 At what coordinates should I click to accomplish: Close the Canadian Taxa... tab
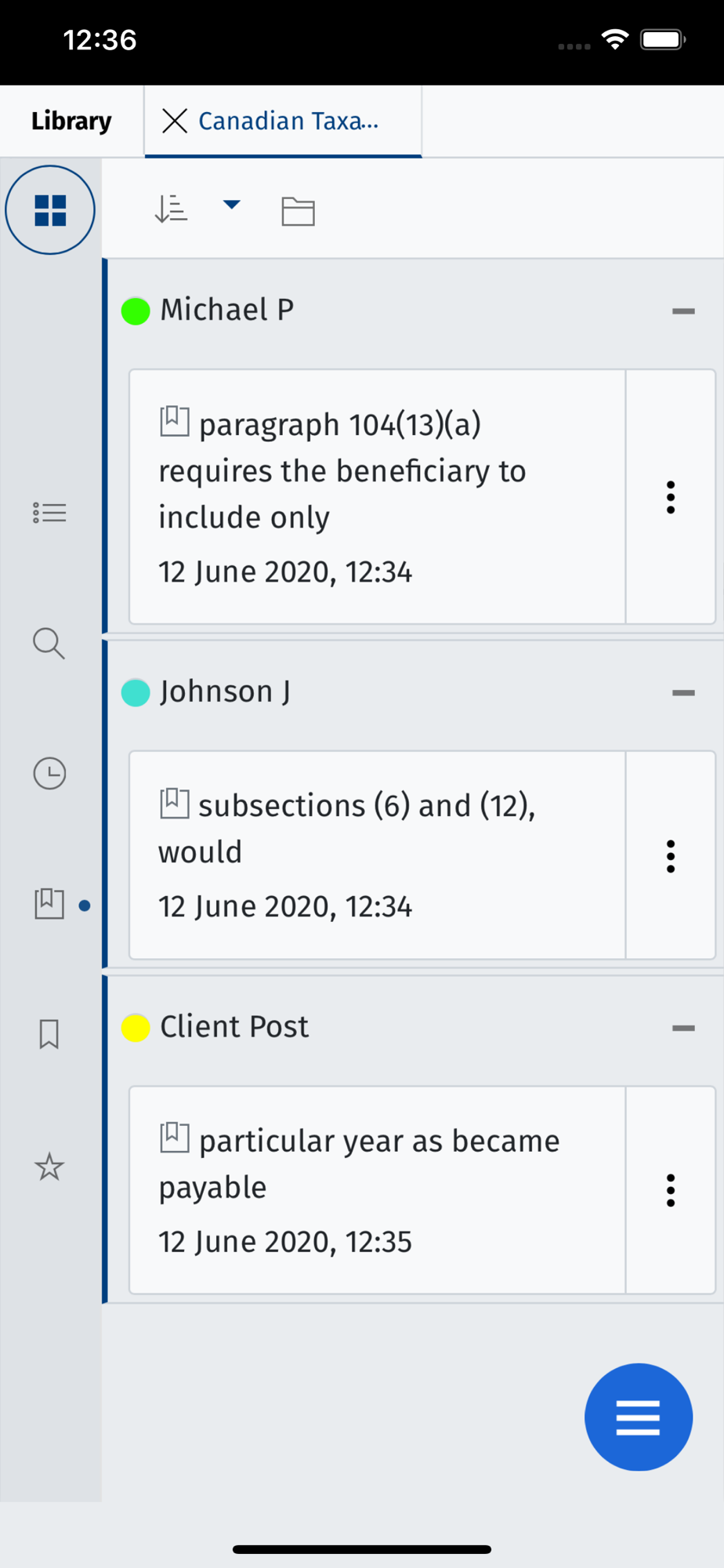point(174,121)
